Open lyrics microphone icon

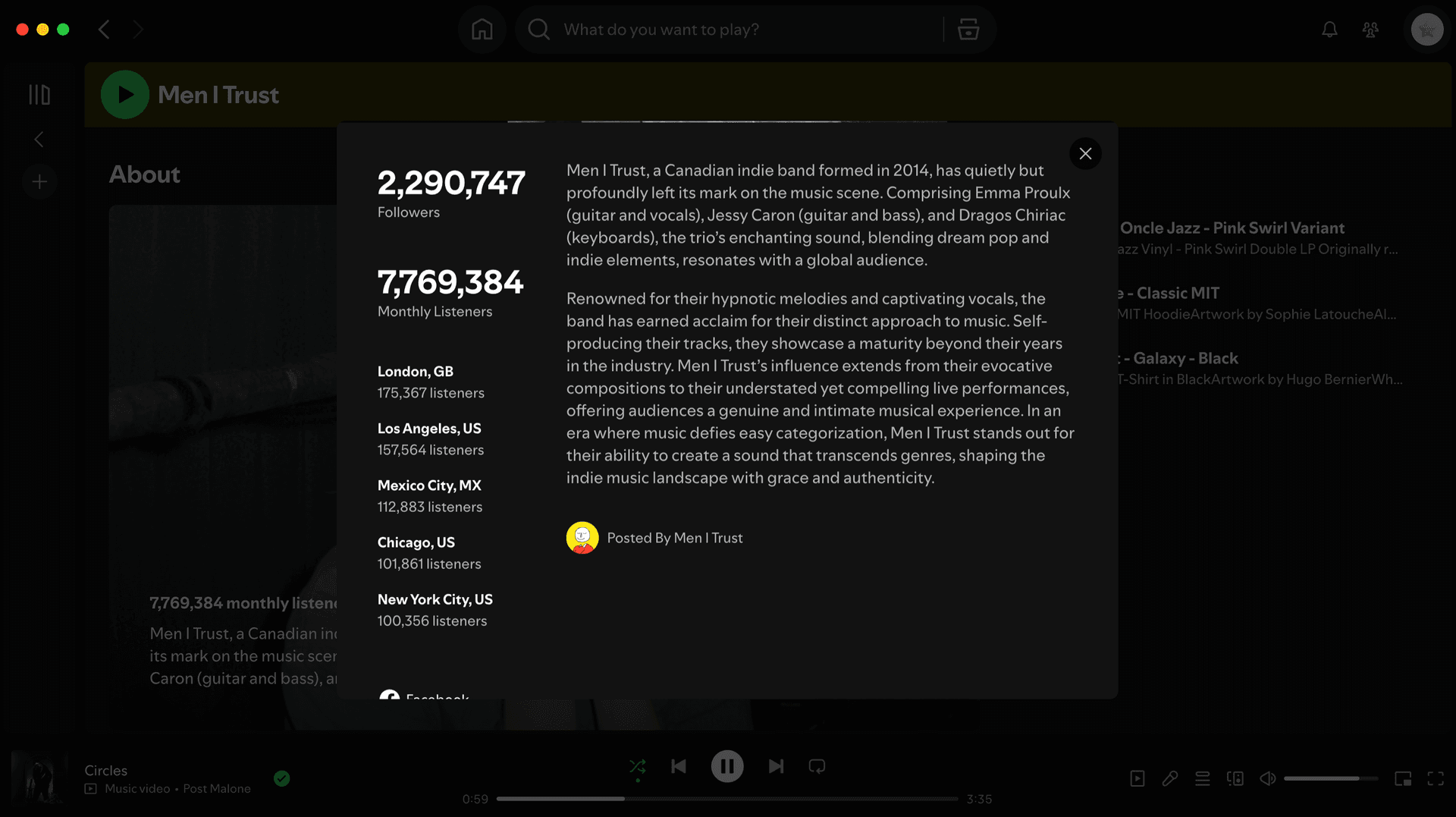pyautogui.click(x=1170, y=778)
